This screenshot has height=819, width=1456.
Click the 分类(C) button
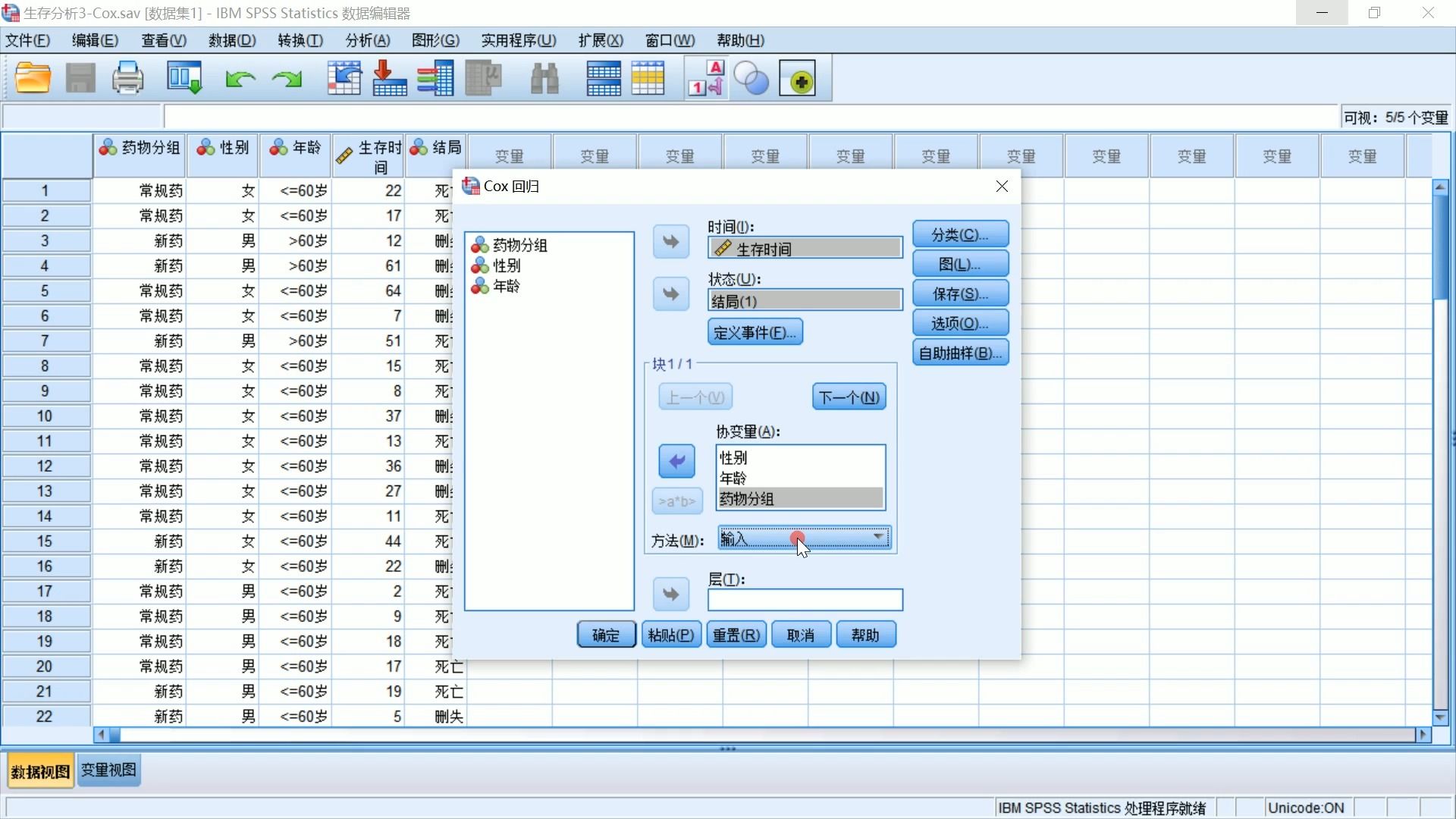(x=960, y=234)
